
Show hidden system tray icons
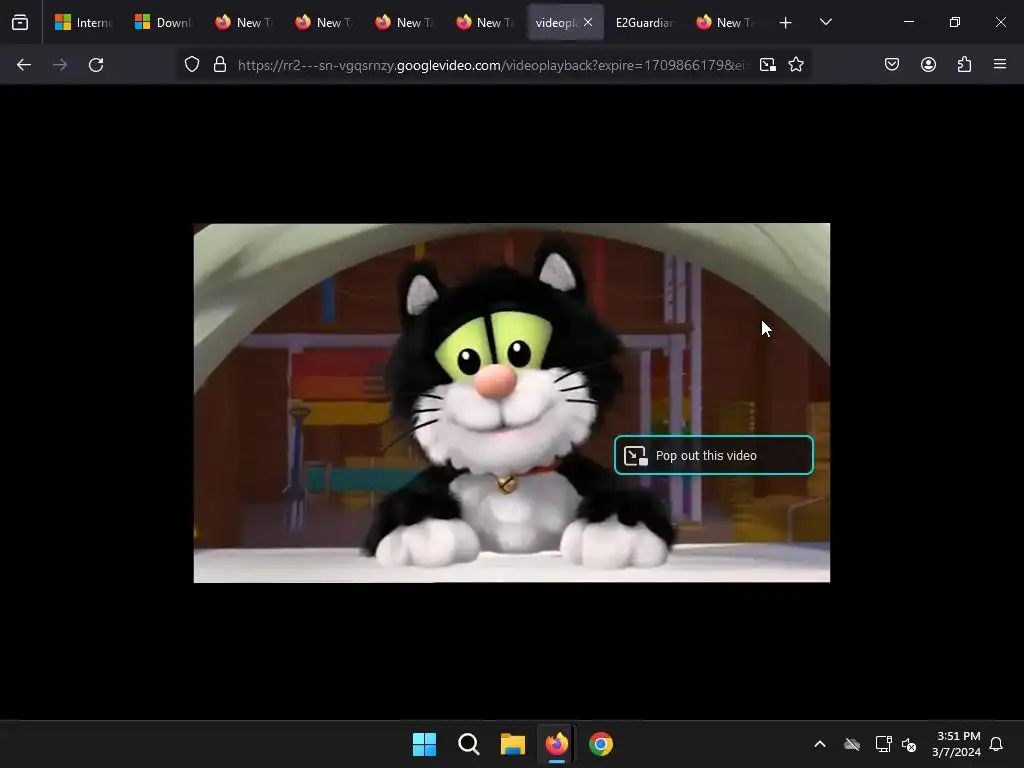click(820, 744)
